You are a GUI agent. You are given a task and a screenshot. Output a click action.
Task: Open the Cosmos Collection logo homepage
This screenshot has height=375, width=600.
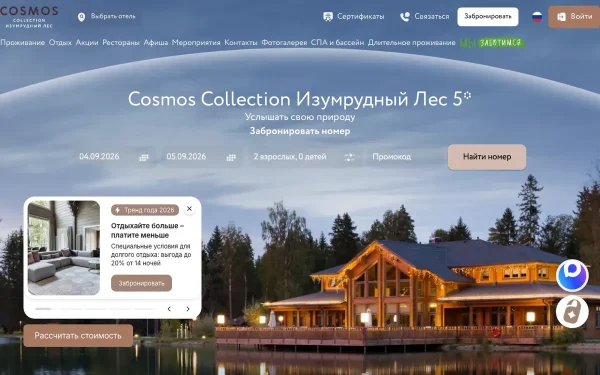(x=29, y=17)
